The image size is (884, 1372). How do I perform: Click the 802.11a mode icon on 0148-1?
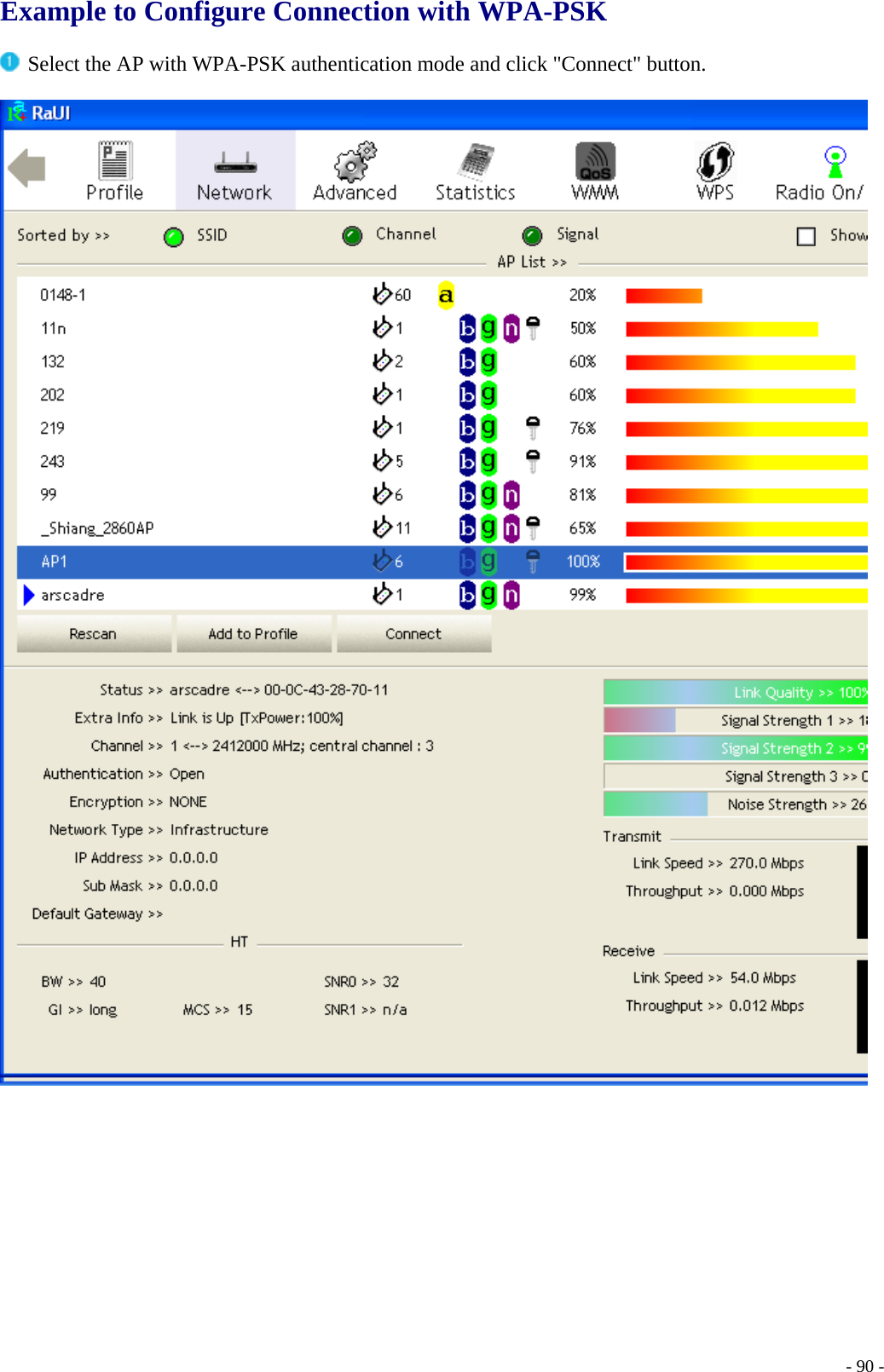446,295
